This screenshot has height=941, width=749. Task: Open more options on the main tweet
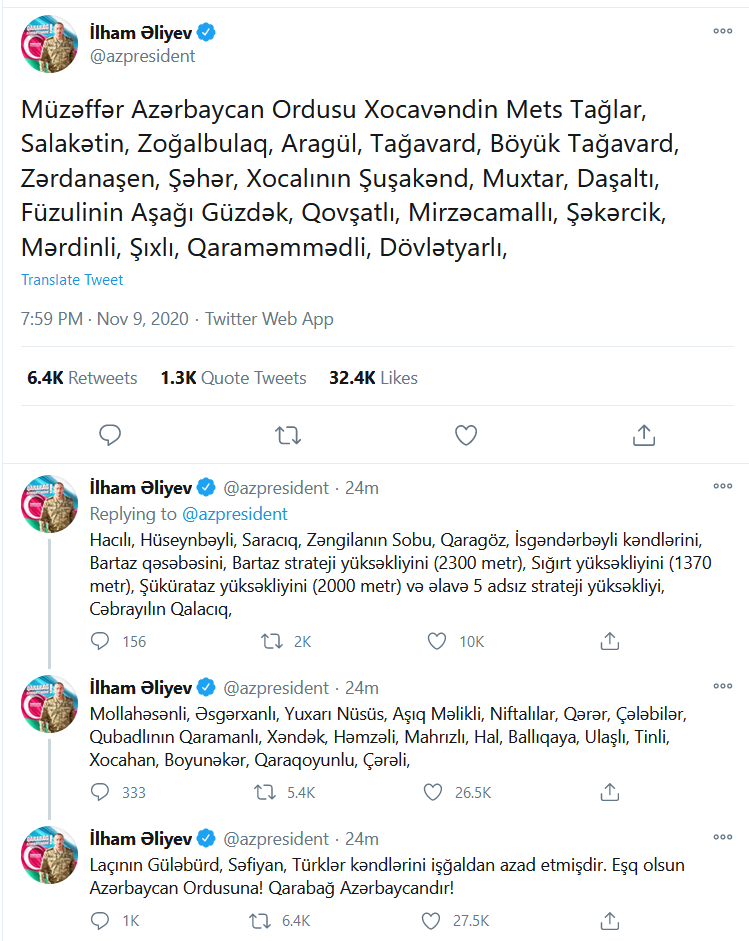coord(722,31)
